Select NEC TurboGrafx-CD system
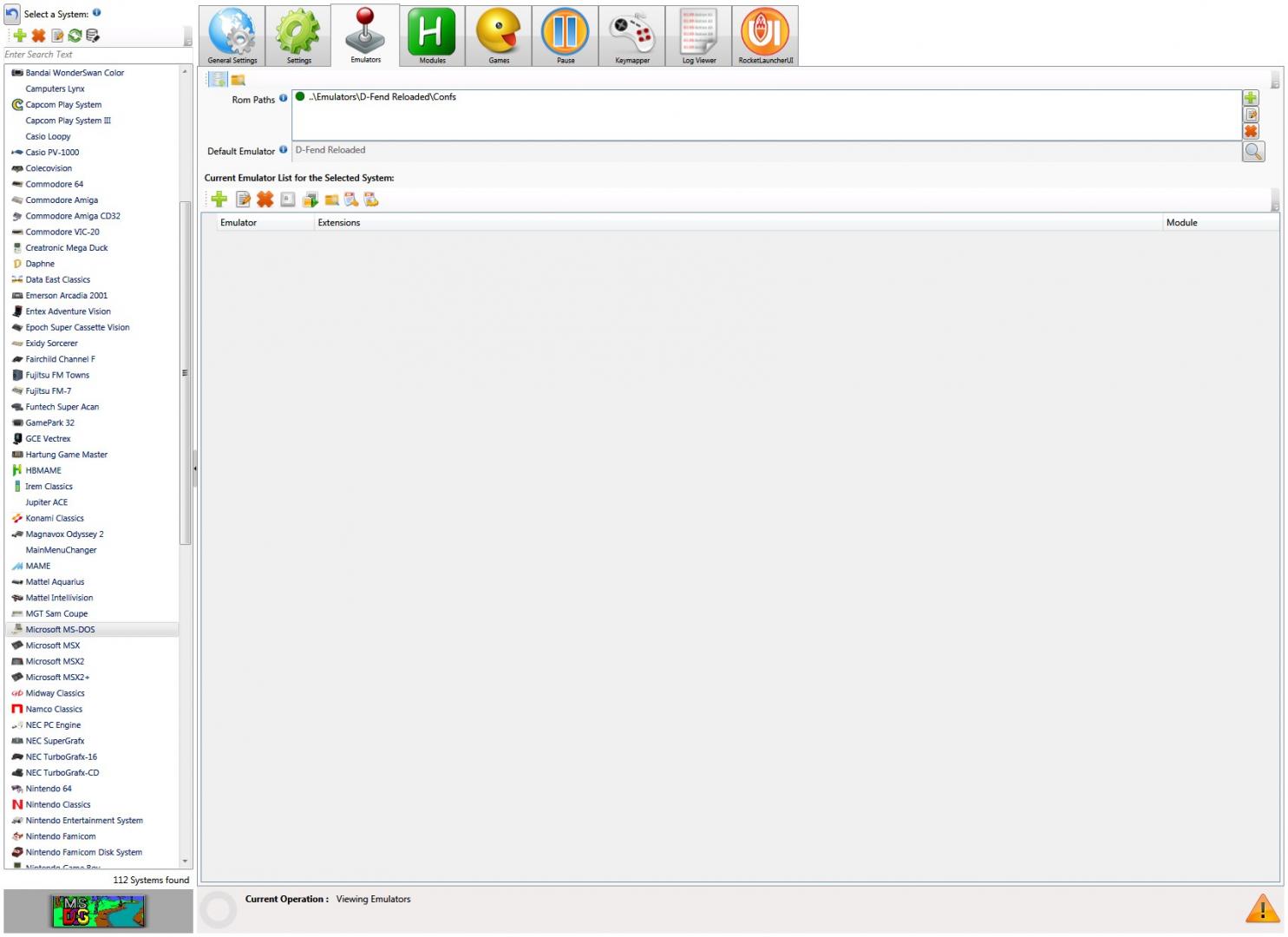 tap(62, 773)
